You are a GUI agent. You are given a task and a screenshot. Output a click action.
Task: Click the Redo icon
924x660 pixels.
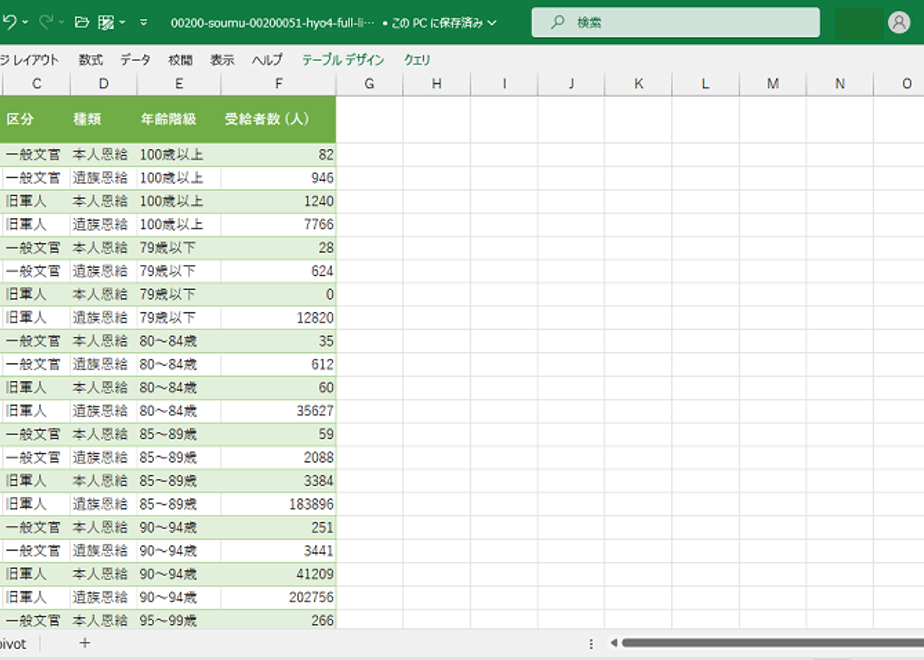[46, 22]
